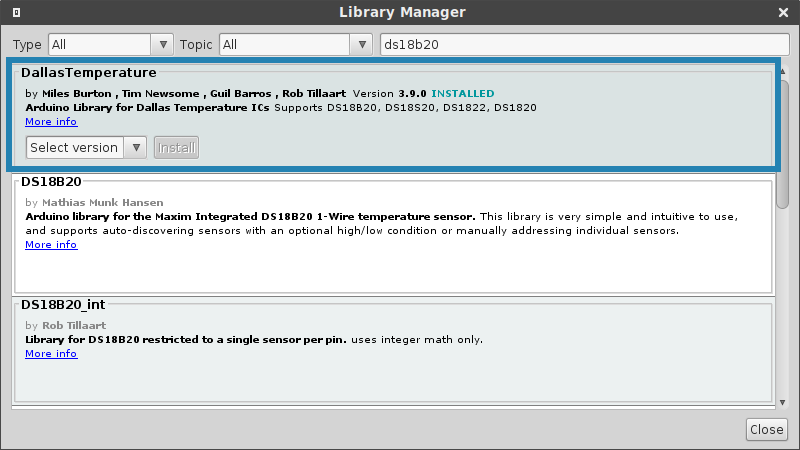Open More info link for DS18B20_int
This screenshot has height=450, width=800.
pos(51,354)
